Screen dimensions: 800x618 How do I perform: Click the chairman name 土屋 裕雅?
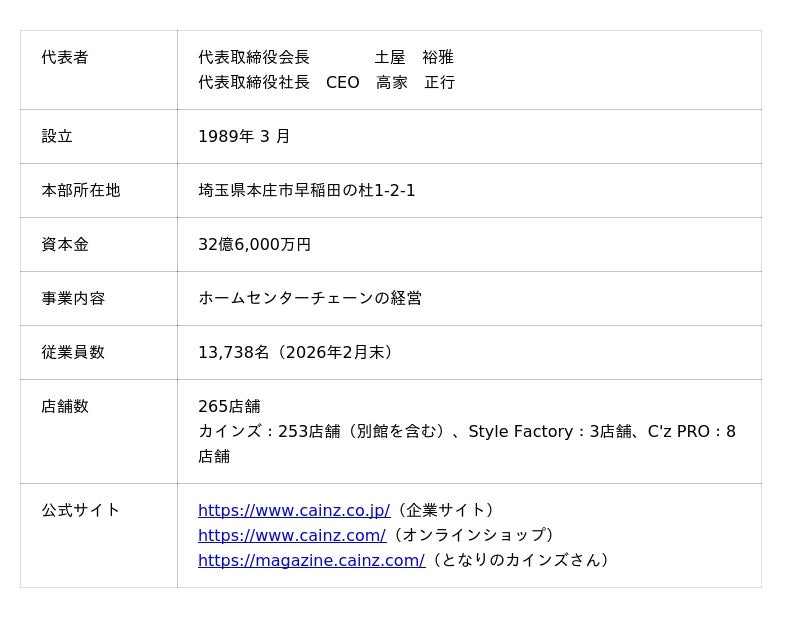[x=414, y=57]
